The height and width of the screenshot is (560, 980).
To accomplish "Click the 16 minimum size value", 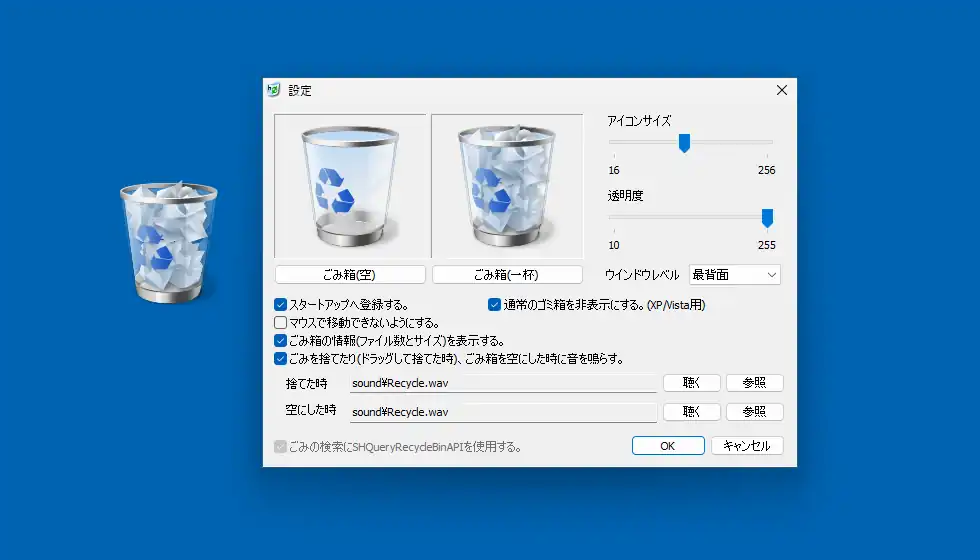I will pos(614,170).
